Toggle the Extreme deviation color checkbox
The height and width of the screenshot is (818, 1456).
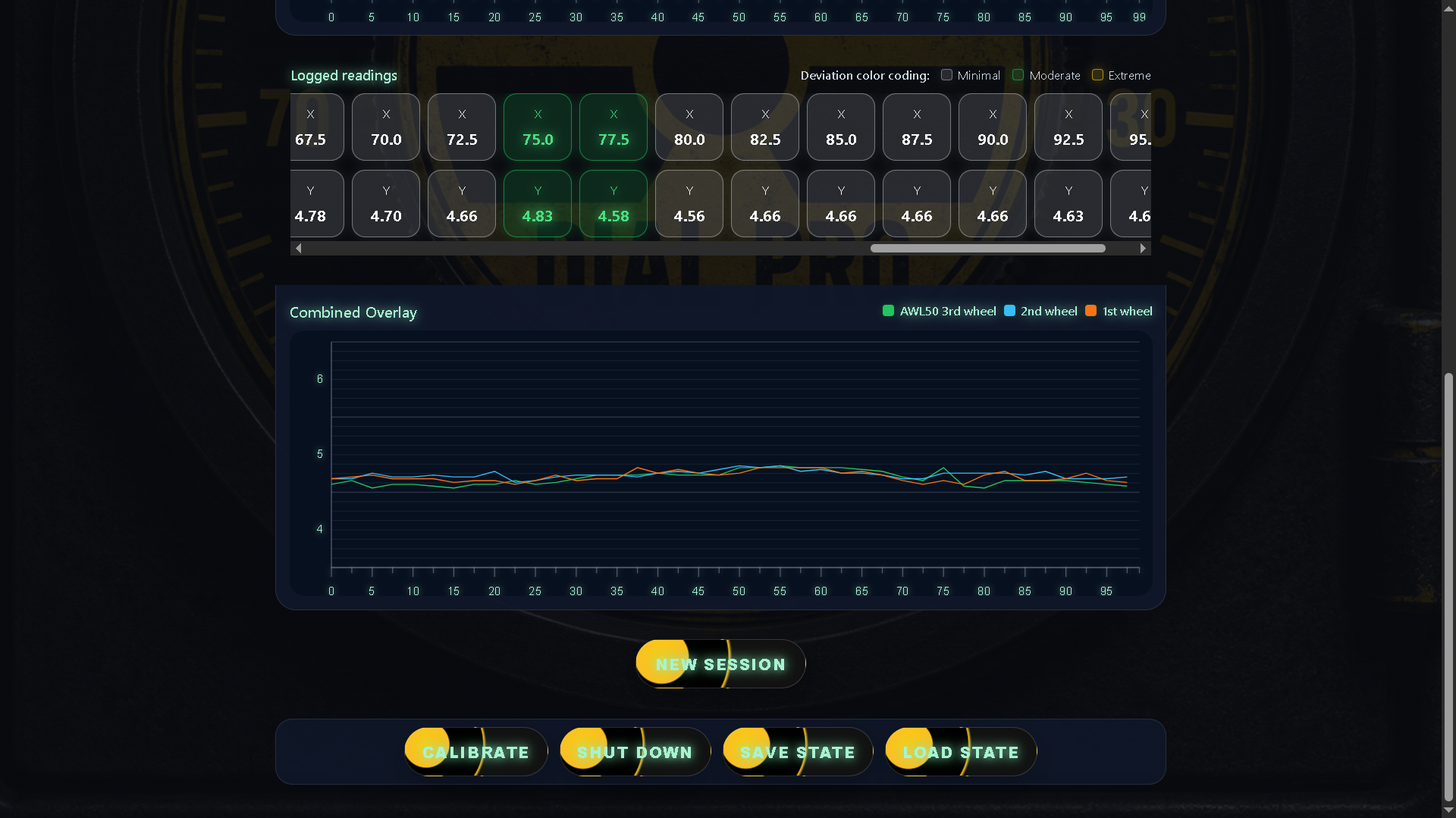pyautogui.click(x=1097, y=75)
